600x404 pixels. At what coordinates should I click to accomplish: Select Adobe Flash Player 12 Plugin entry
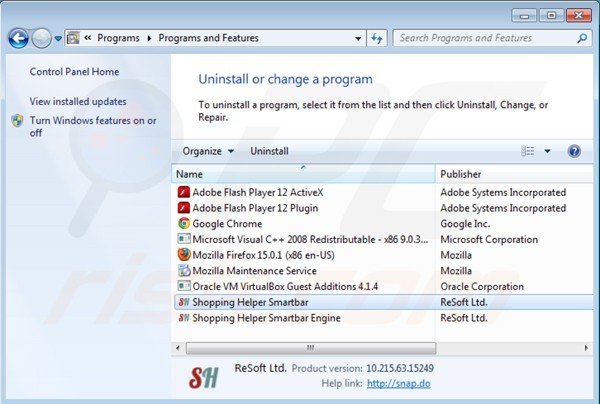click(x=255, y=208)
